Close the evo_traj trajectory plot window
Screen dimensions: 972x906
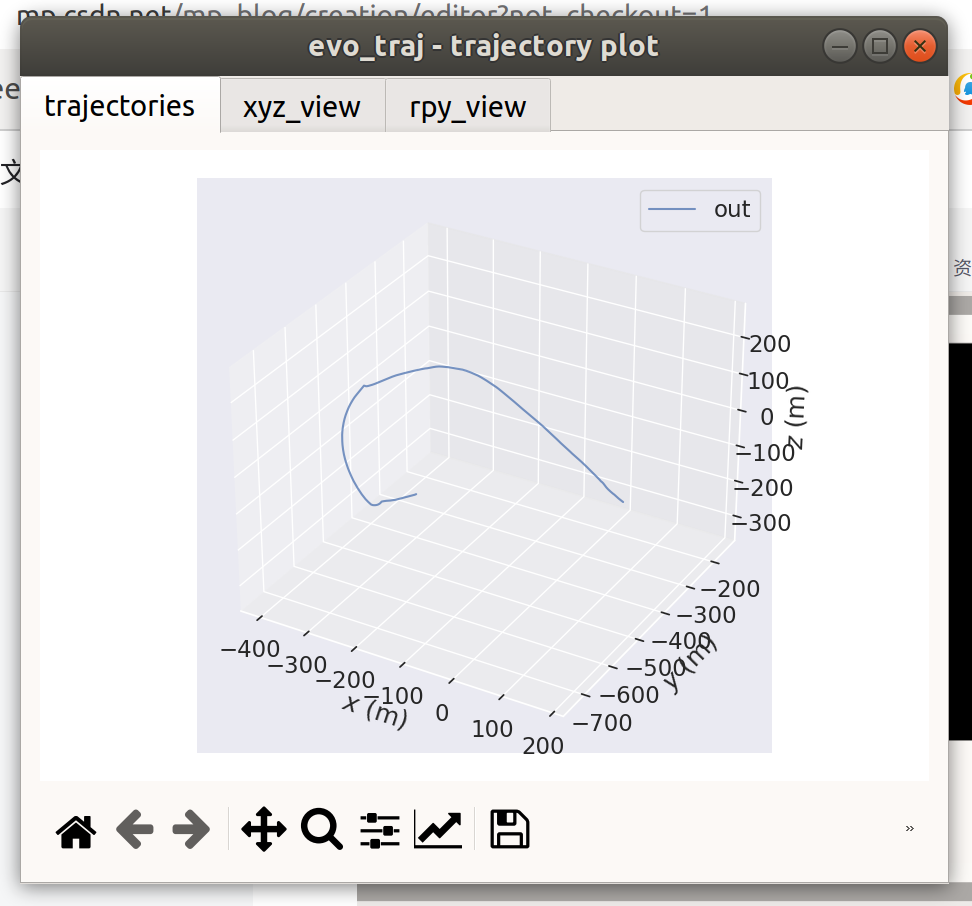(920, 46)
